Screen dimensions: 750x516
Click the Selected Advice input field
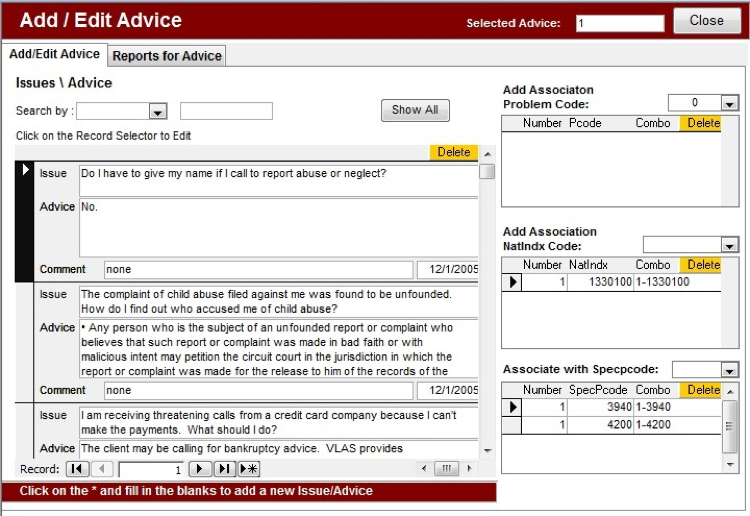[x=619, y=23]
